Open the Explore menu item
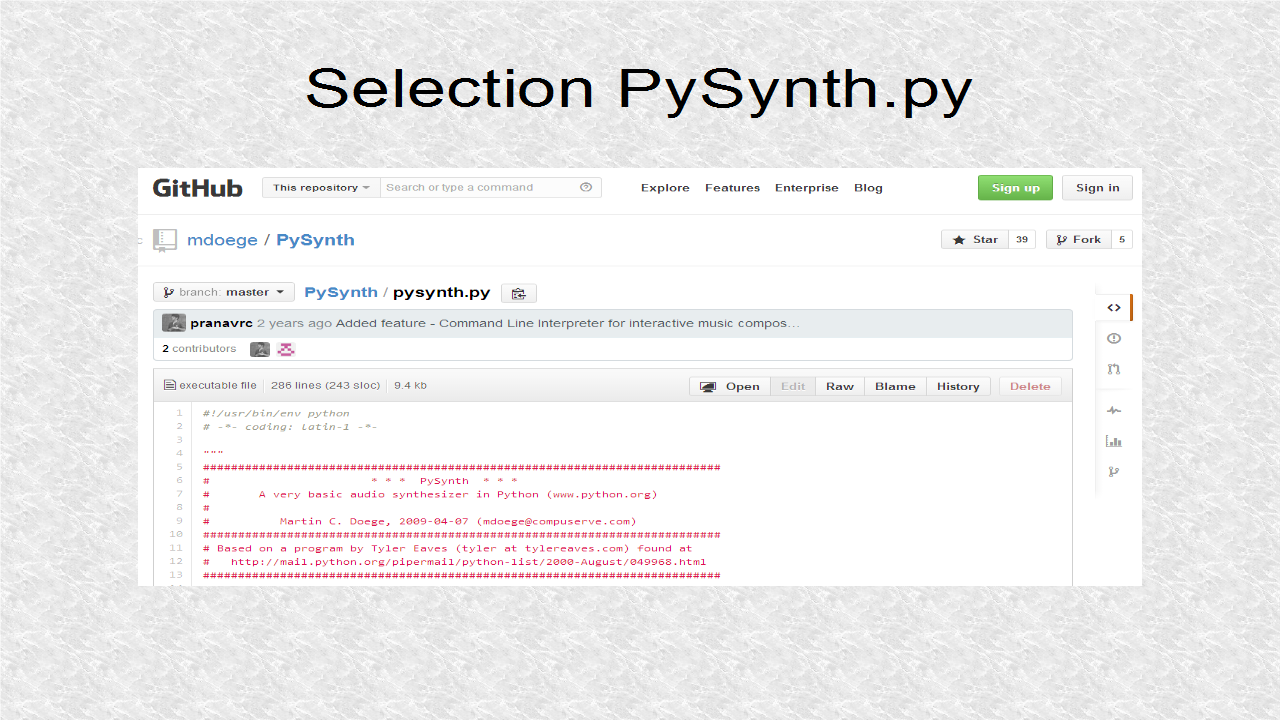Viewport: 1280px width, 720px height. (664, 187)
